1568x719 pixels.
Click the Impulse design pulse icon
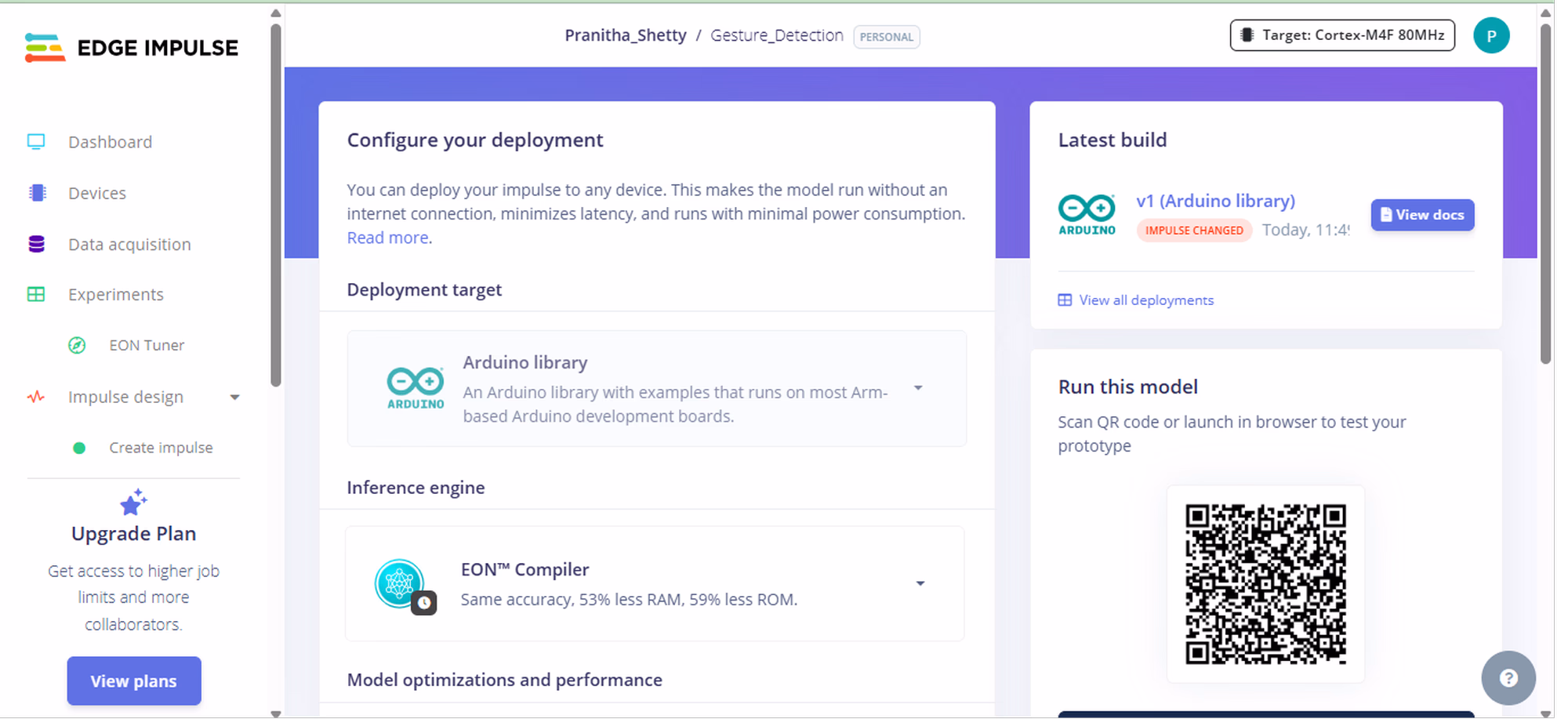click(x=36, y=397)
